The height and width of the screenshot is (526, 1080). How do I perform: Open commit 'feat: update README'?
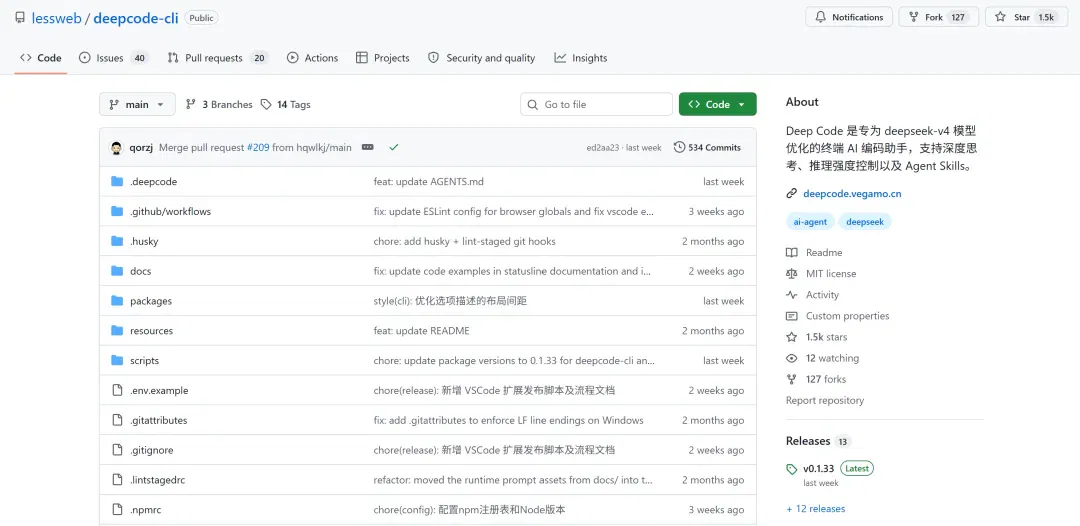(x=422, y=331)
